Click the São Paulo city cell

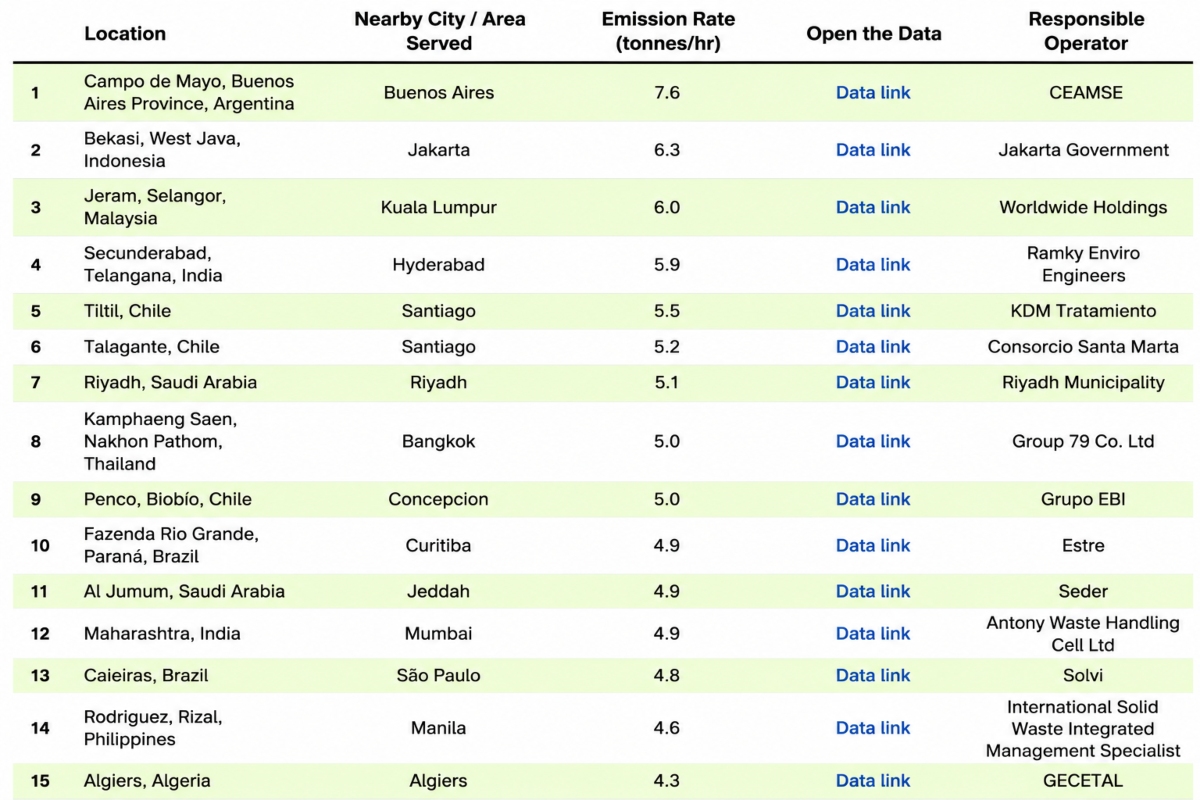tap(439, 675)
